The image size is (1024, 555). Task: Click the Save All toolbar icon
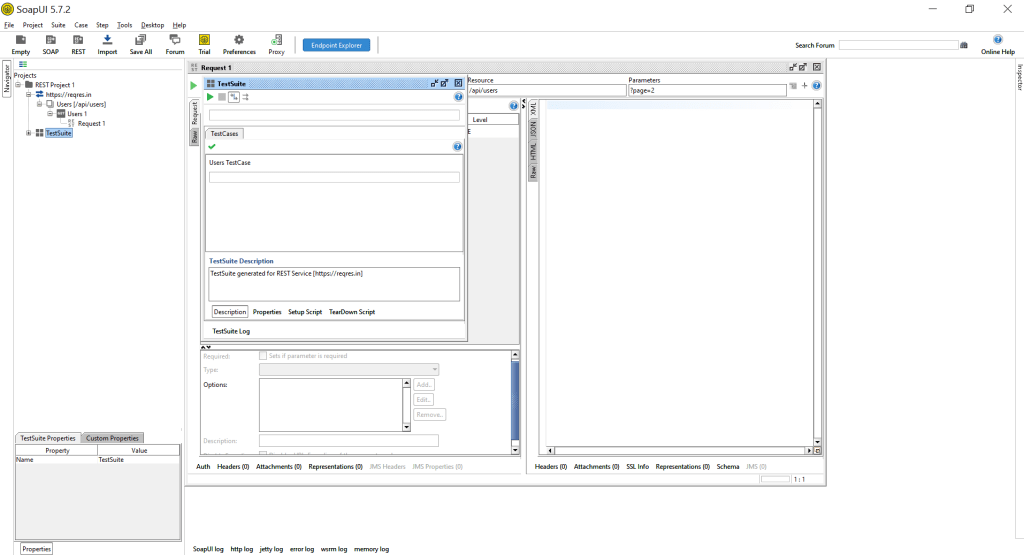click(141, 44)
